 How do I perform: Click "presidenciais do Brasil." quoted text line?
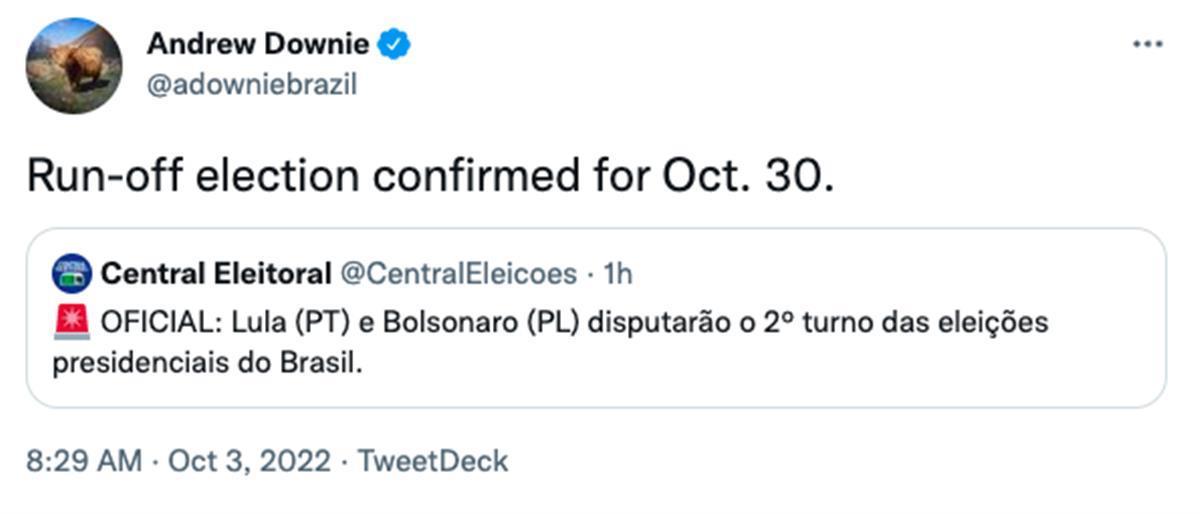(x=205, y=362)
